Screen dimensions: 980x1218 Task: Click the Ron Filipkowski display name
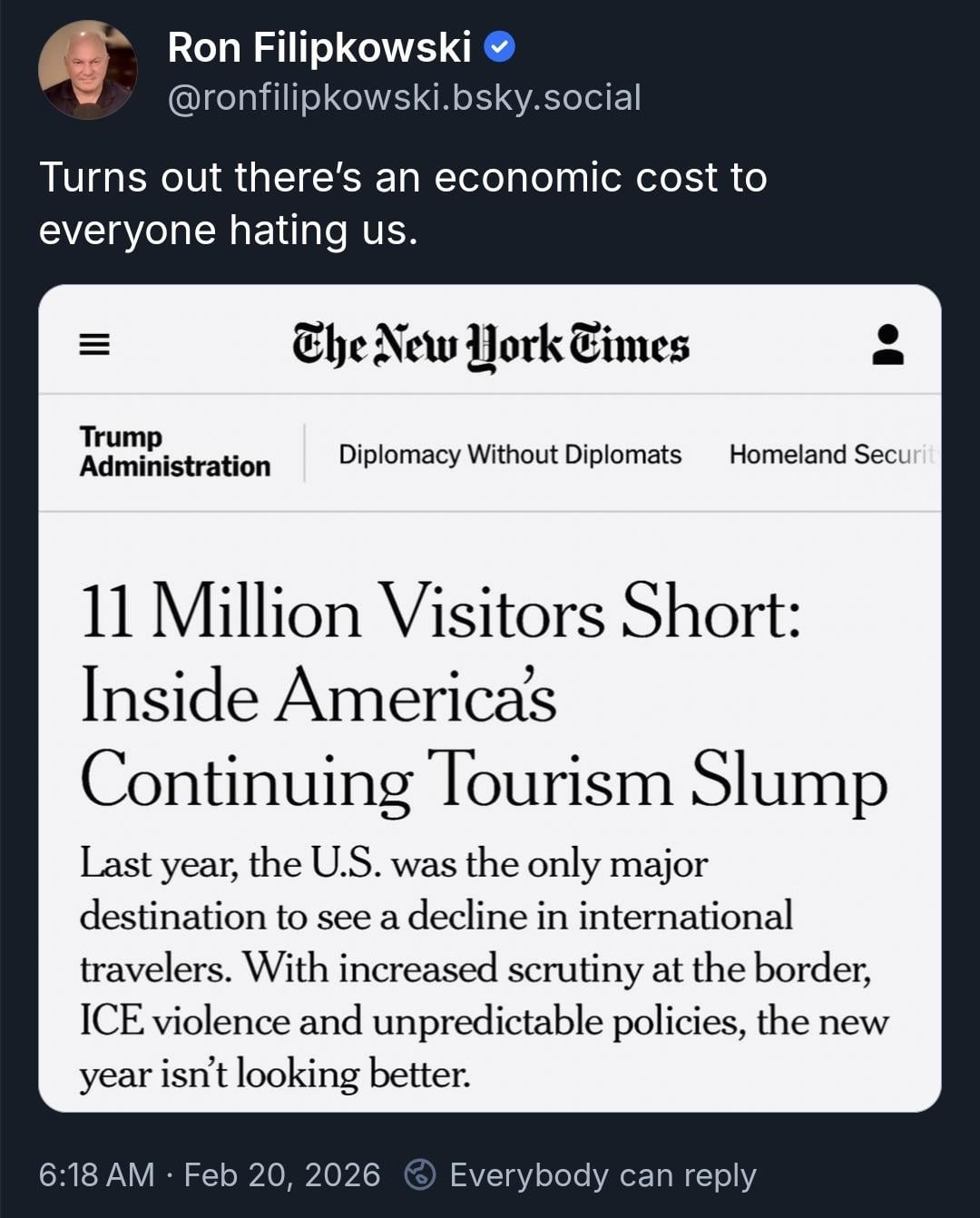pos(319,48)
